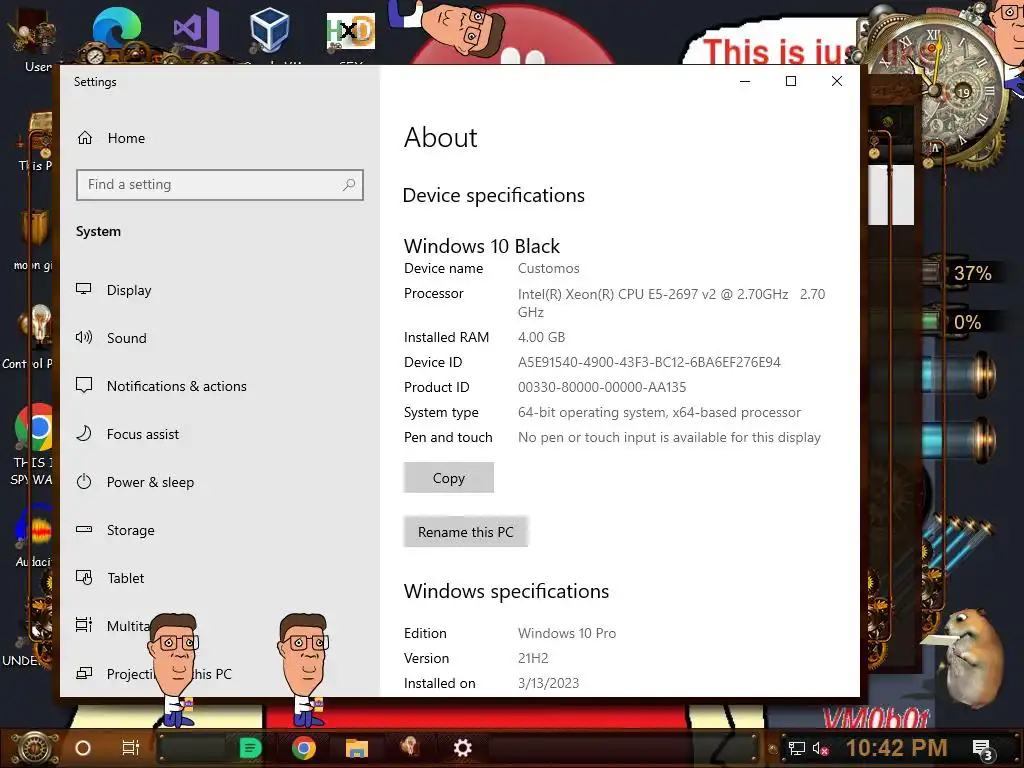Click the version value 21H2

tap(533, 658)
